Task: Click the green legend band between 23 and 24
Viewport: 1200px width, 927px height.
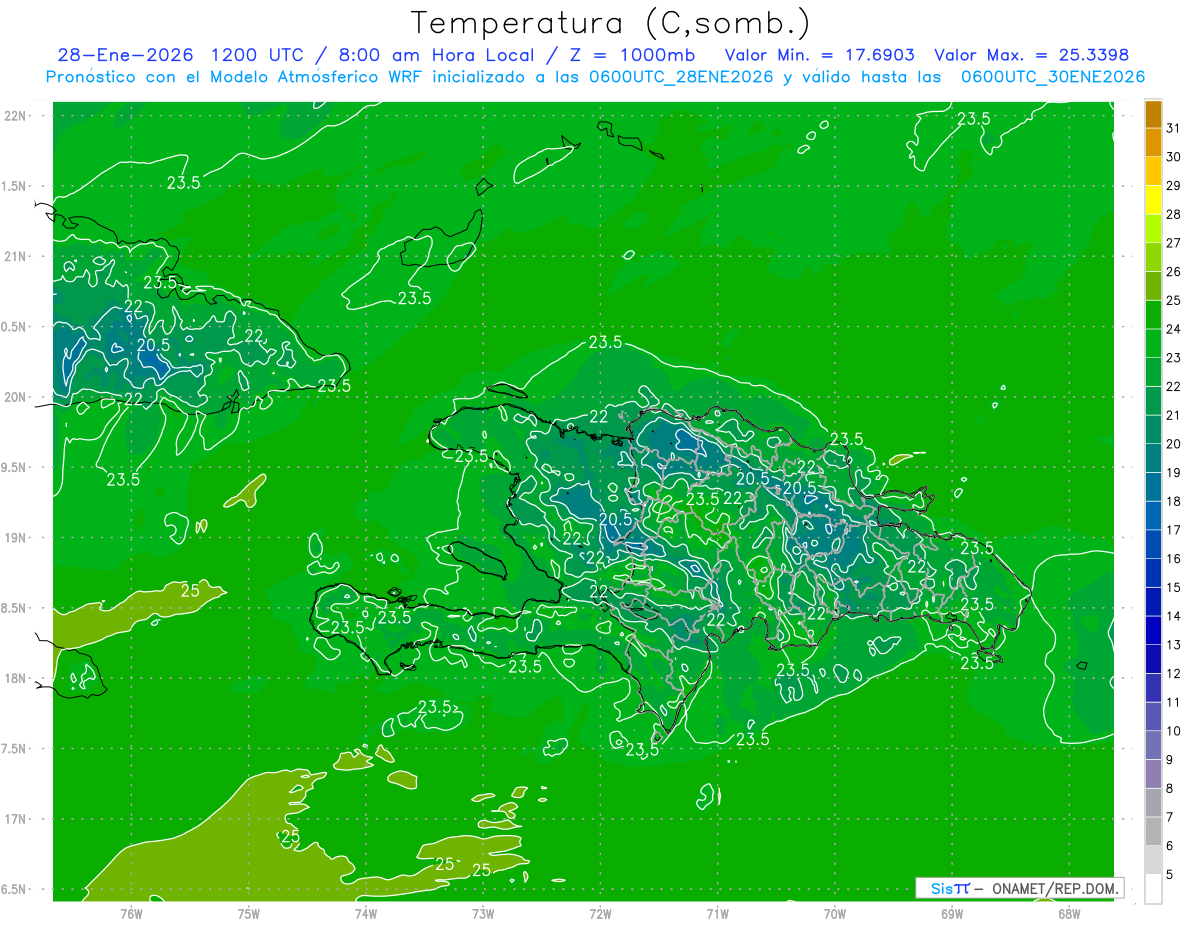Action: tap(1153, 343)
